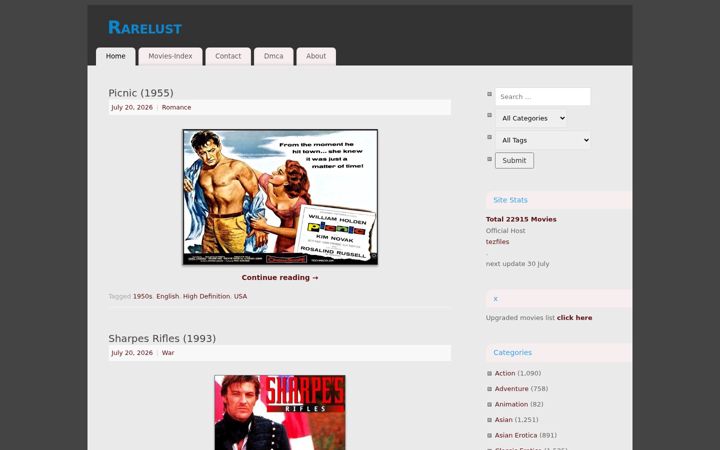Screen dimensions: 720x450
Task: Open the Sharpe's Rifles poster thumbnail
Action: (280, 412)
